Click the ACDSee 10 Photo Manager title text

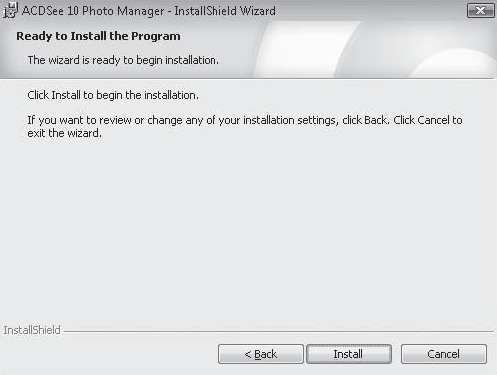coord(93,11)
